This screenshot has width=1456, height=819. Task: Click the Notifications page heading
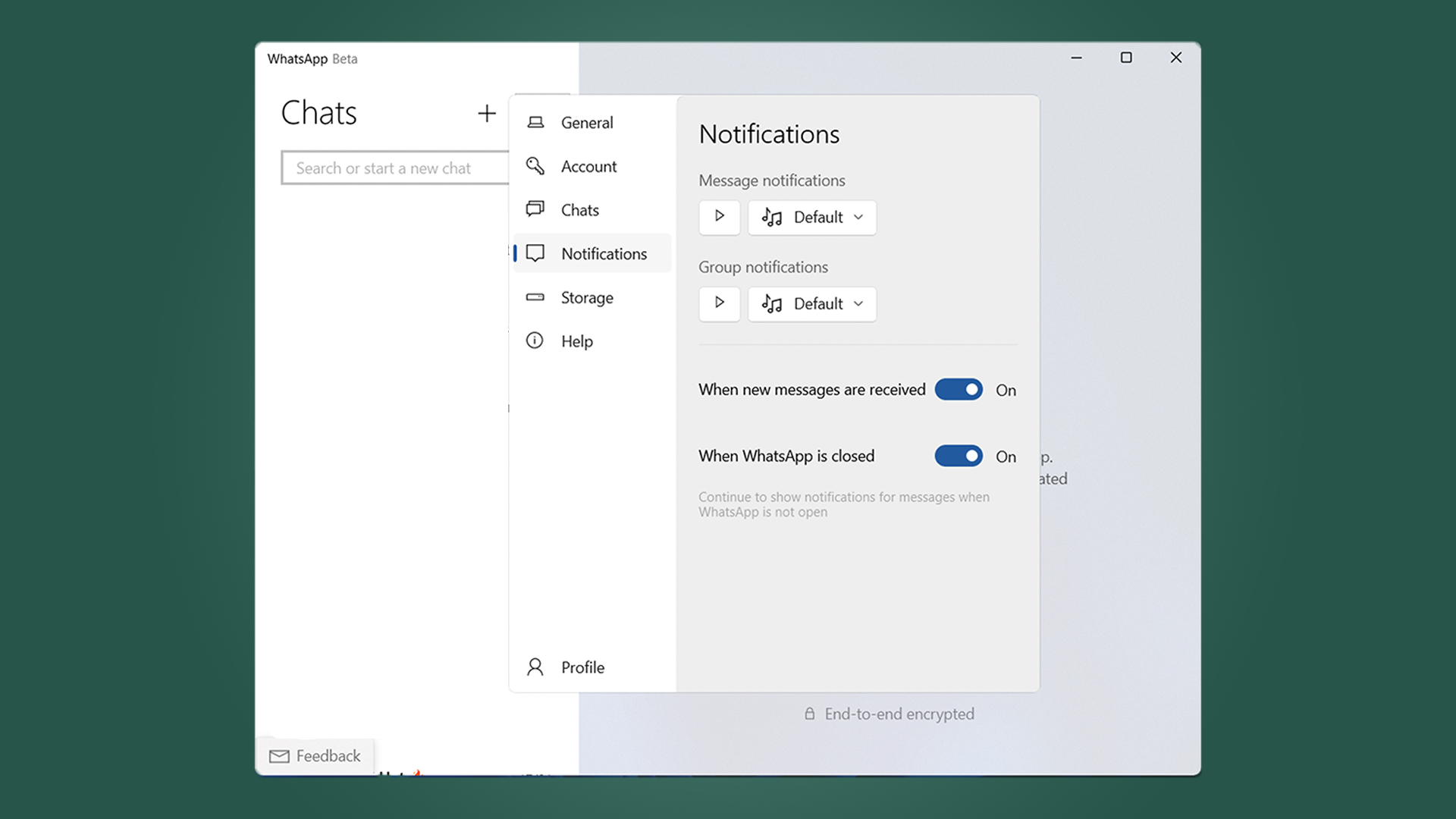(x=769, y=134)
